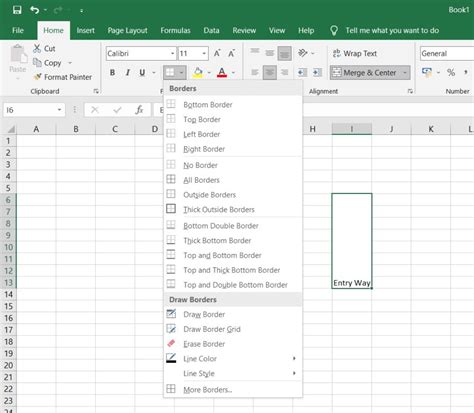The height and width of the screenshot is (413, 474).
Task: Select the Erase Border eraser icon
Action: pos(171,343)
